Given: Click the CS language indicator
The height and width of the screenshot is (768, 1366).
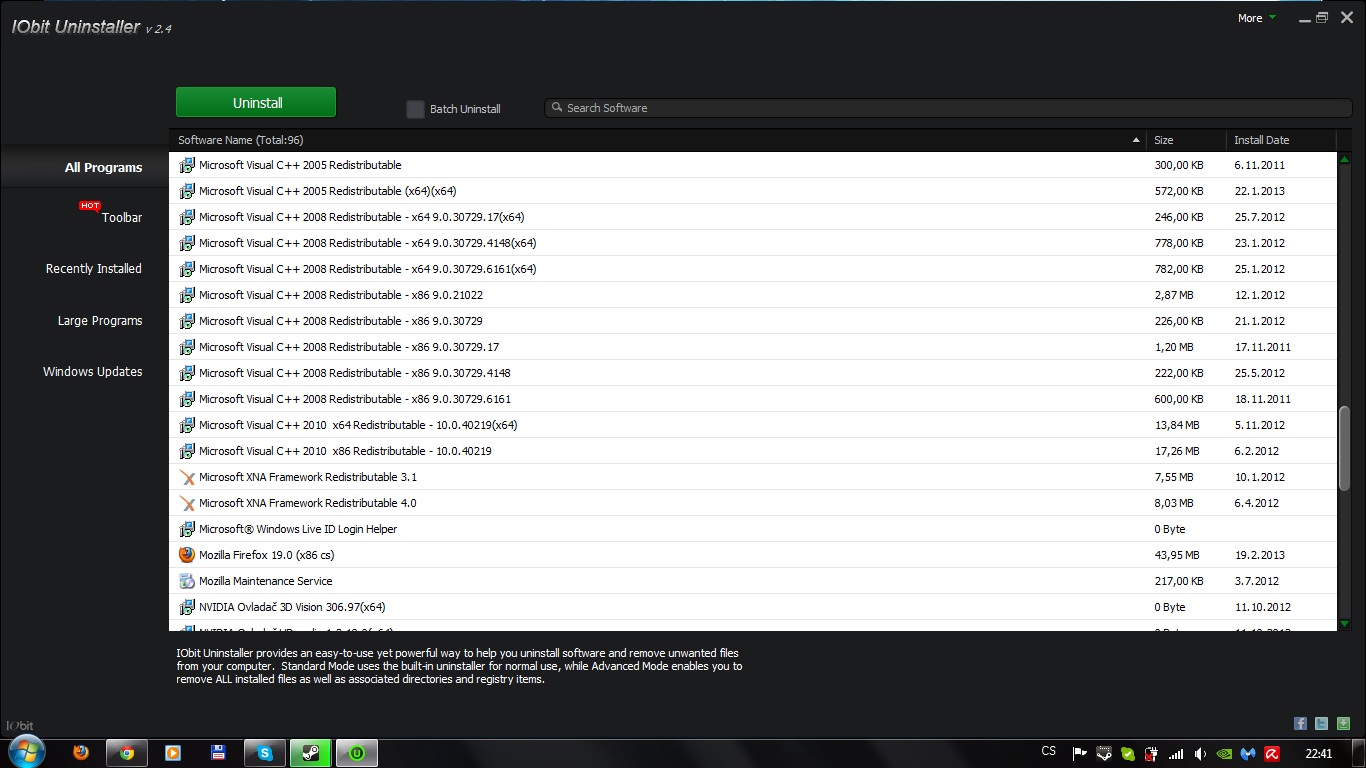Looking at the screenshot, I should 1048,751.
